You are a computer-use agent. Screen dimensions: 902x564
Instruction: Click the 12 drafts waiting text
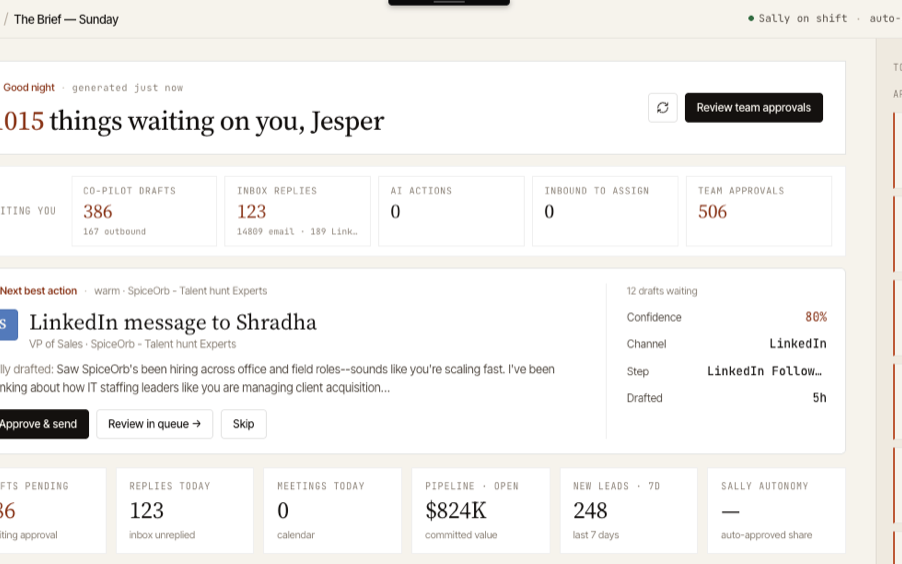pos(662,291)
